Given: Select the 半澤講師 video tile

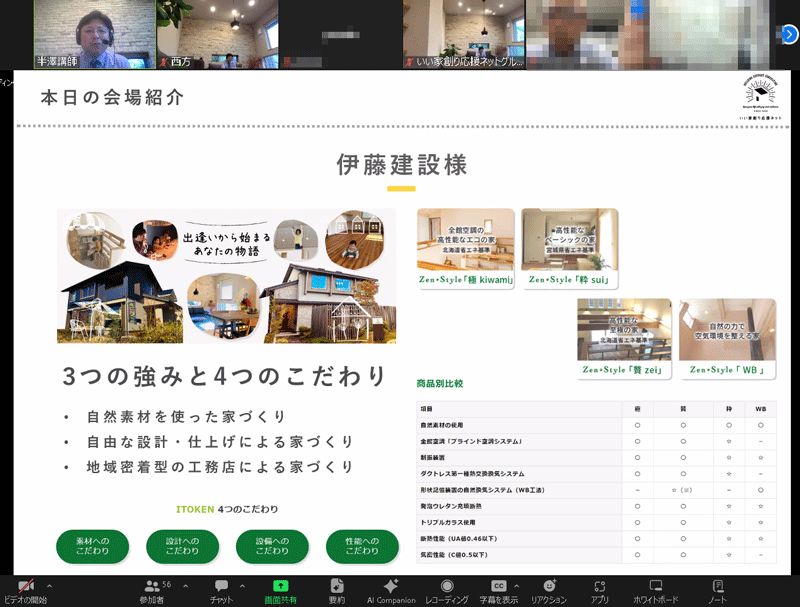Looking at the screenshot, I should pyautogui.click(x=94, y=34).
